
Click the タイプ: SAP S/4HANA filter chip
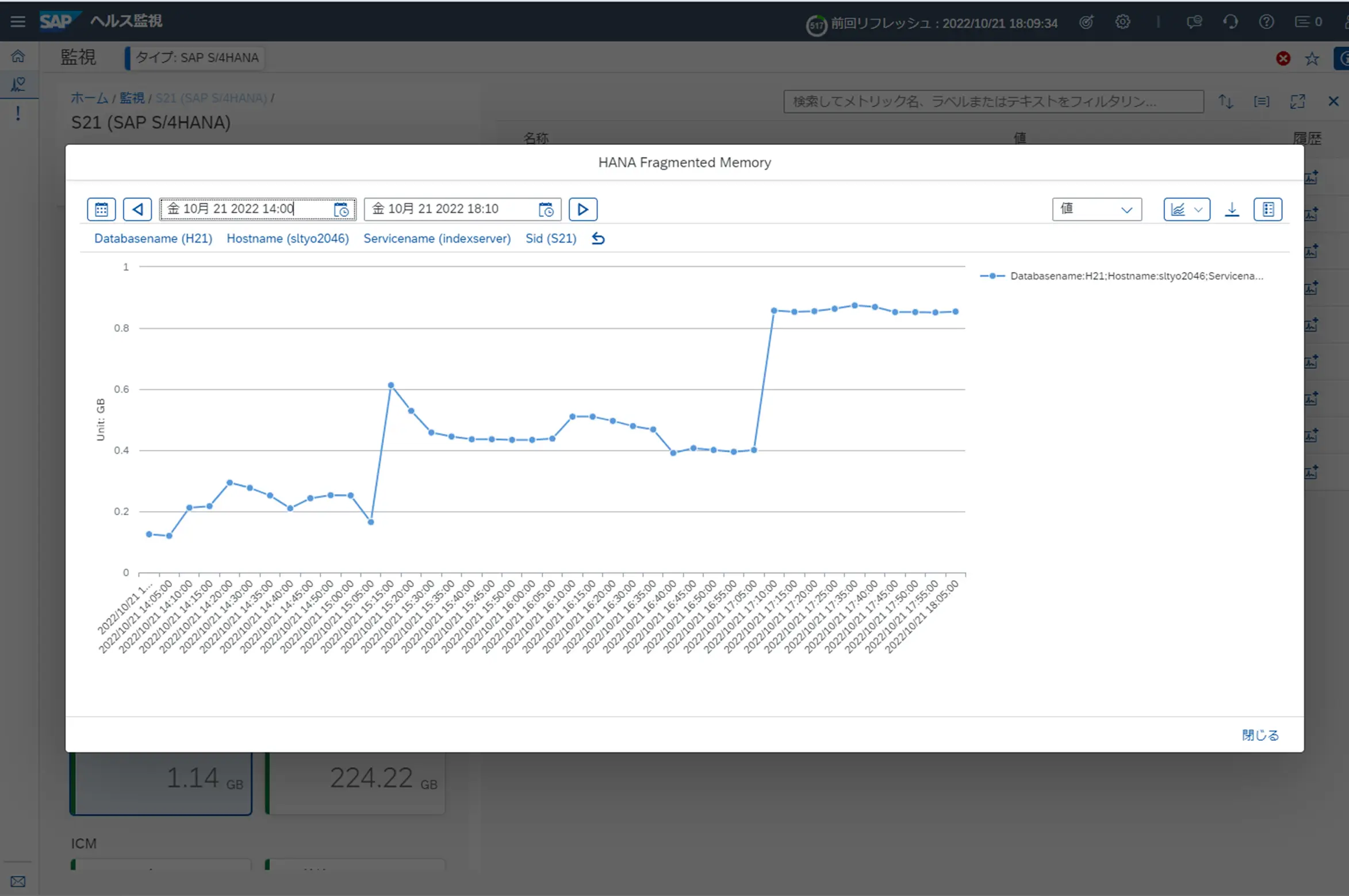[196, 58]
